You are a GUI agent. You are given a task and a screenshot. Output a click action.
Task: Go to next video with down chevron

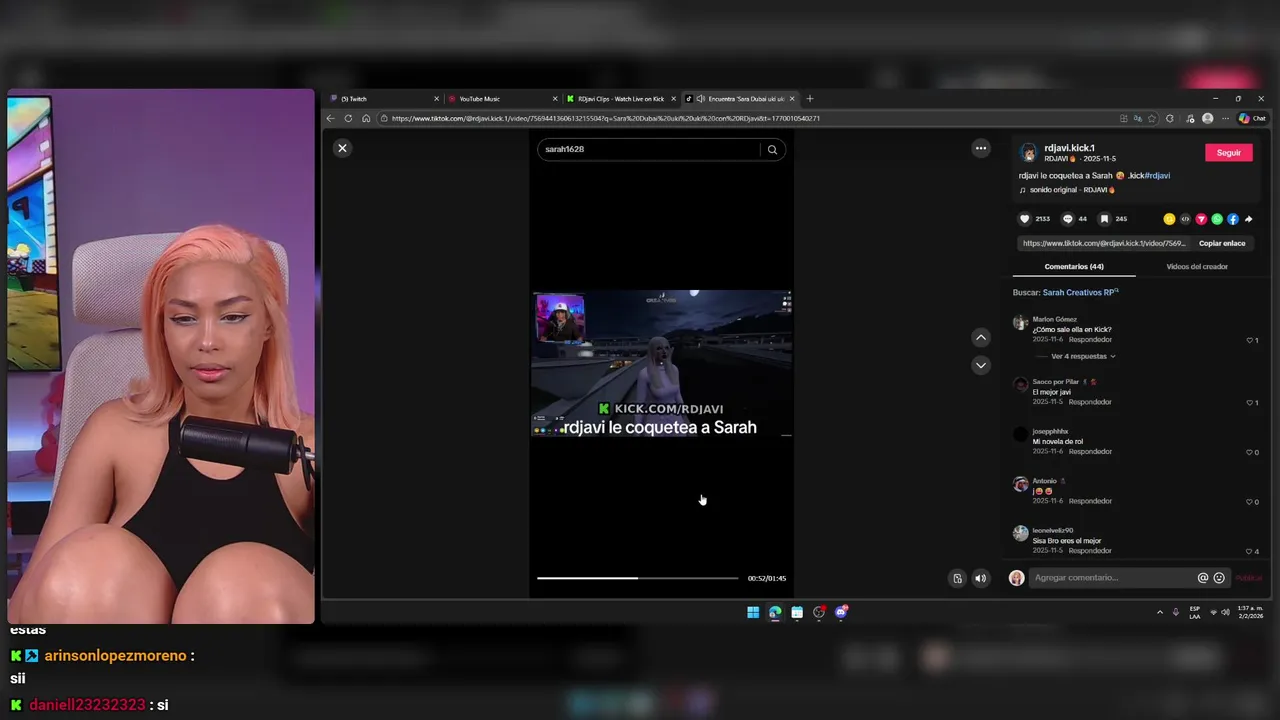tap(981, 365)
